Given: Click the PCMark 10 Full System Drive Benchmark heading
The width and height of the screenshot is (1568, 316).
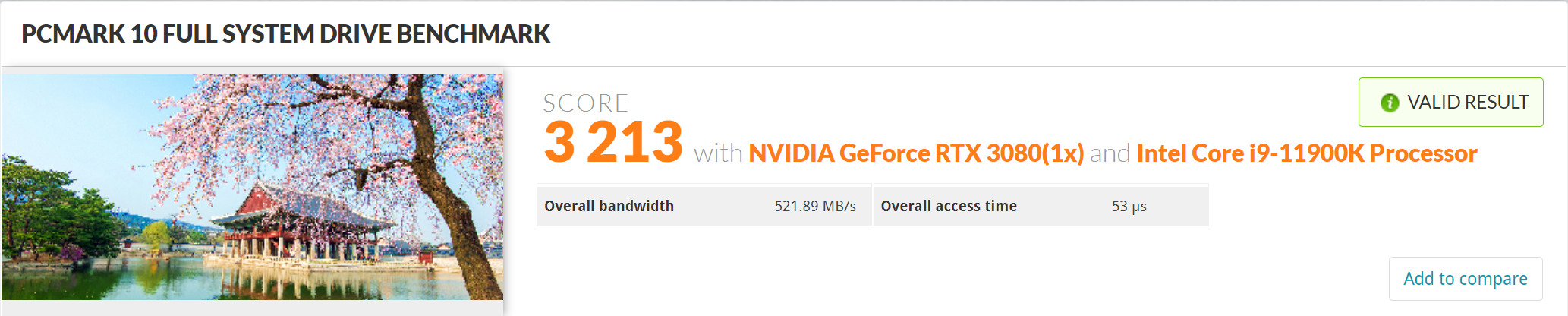Looking at the screenshot, I should click(x=285, y=34).
